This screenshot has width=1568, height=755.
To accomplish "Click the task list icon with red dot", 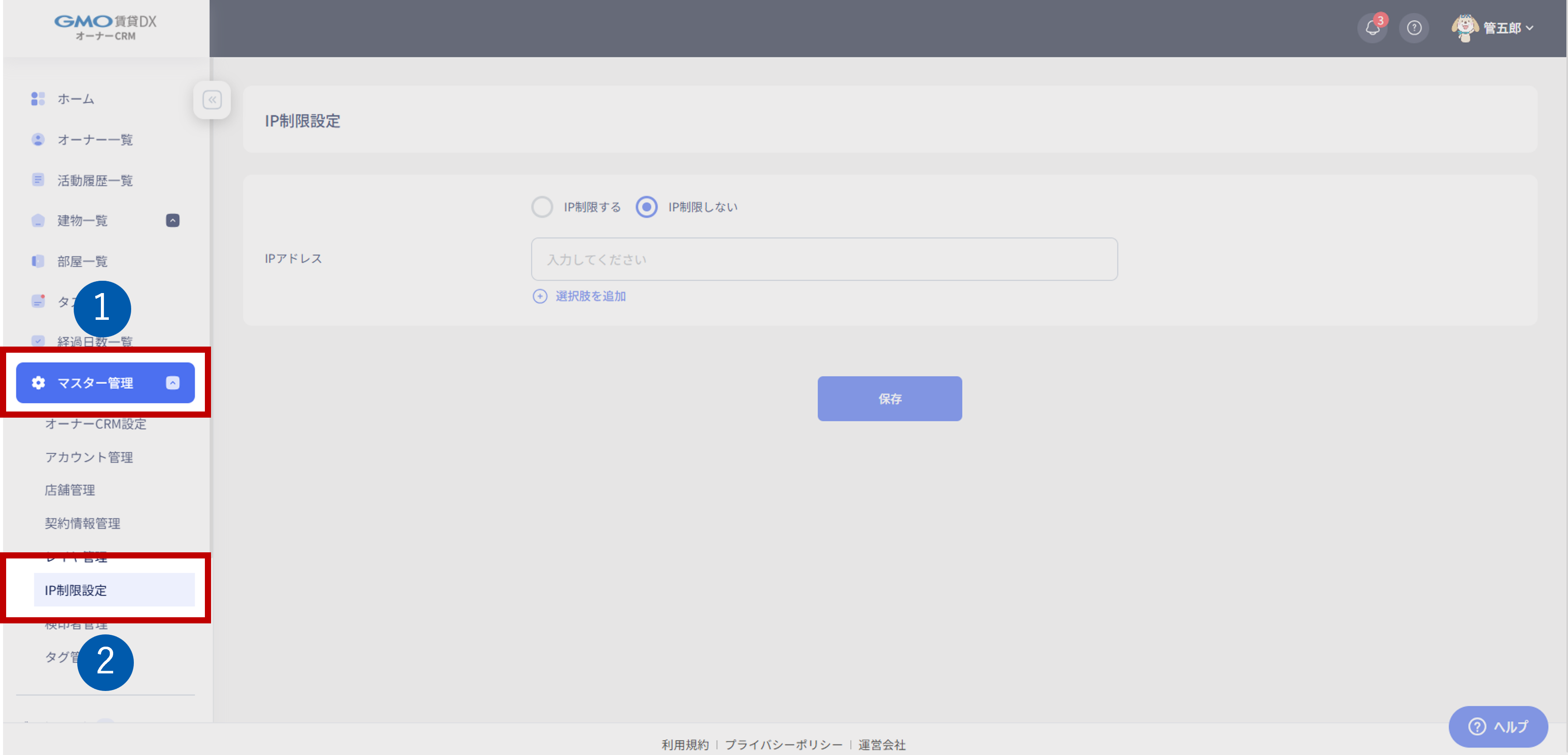I will pos(38,301).
